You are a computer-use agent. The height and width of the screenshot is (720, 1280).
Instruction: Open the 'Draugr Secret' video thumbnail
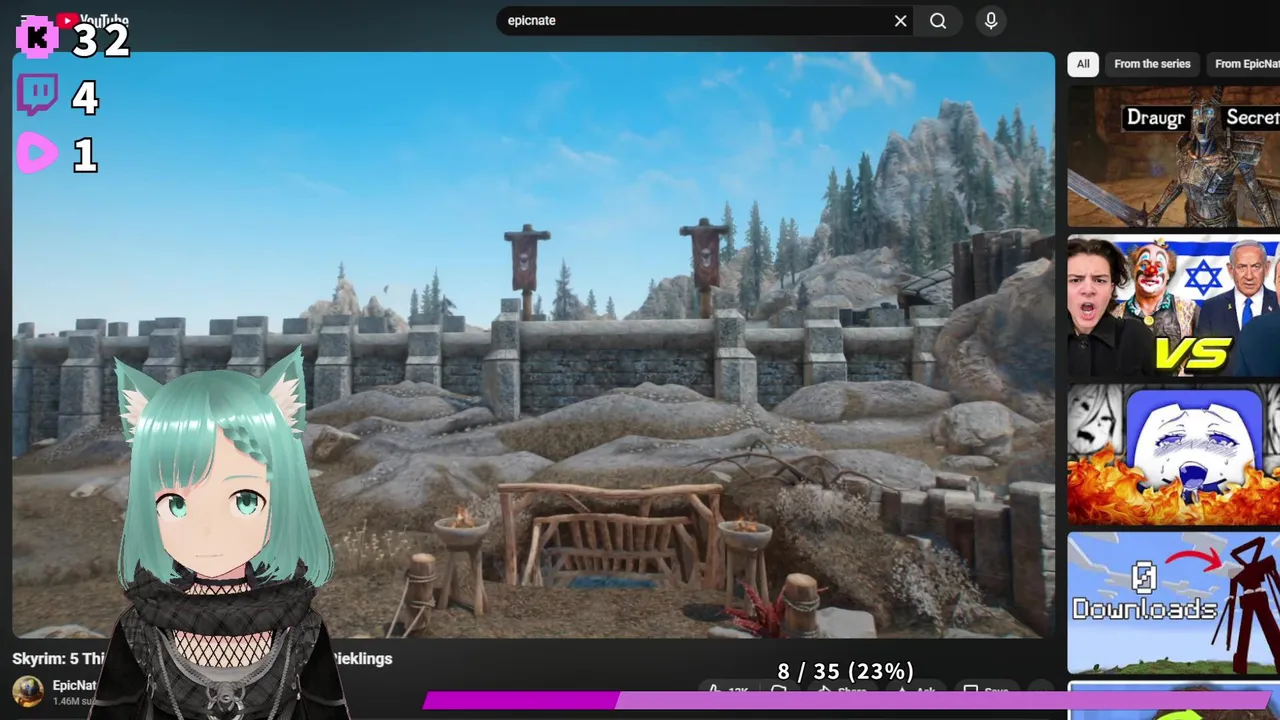(x=1174, y=157)
